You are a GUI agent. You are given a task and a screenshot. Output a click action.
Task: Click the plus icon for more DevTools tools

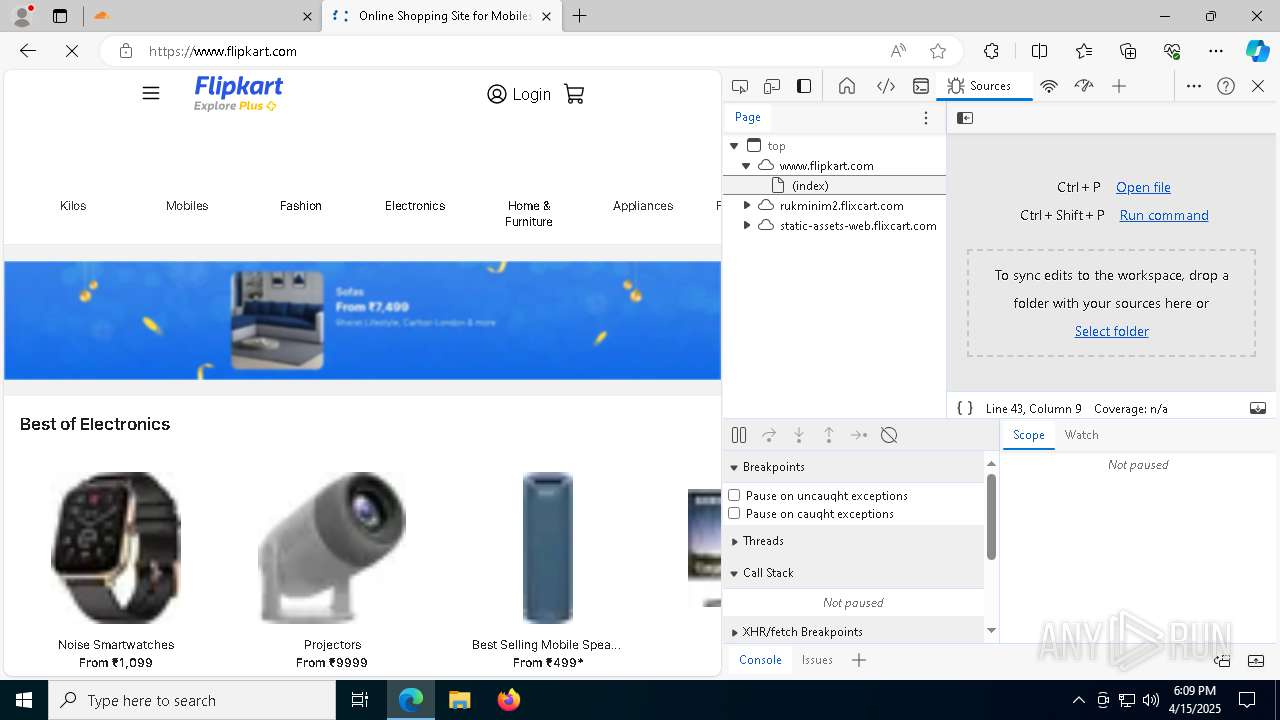[1119, 86]
